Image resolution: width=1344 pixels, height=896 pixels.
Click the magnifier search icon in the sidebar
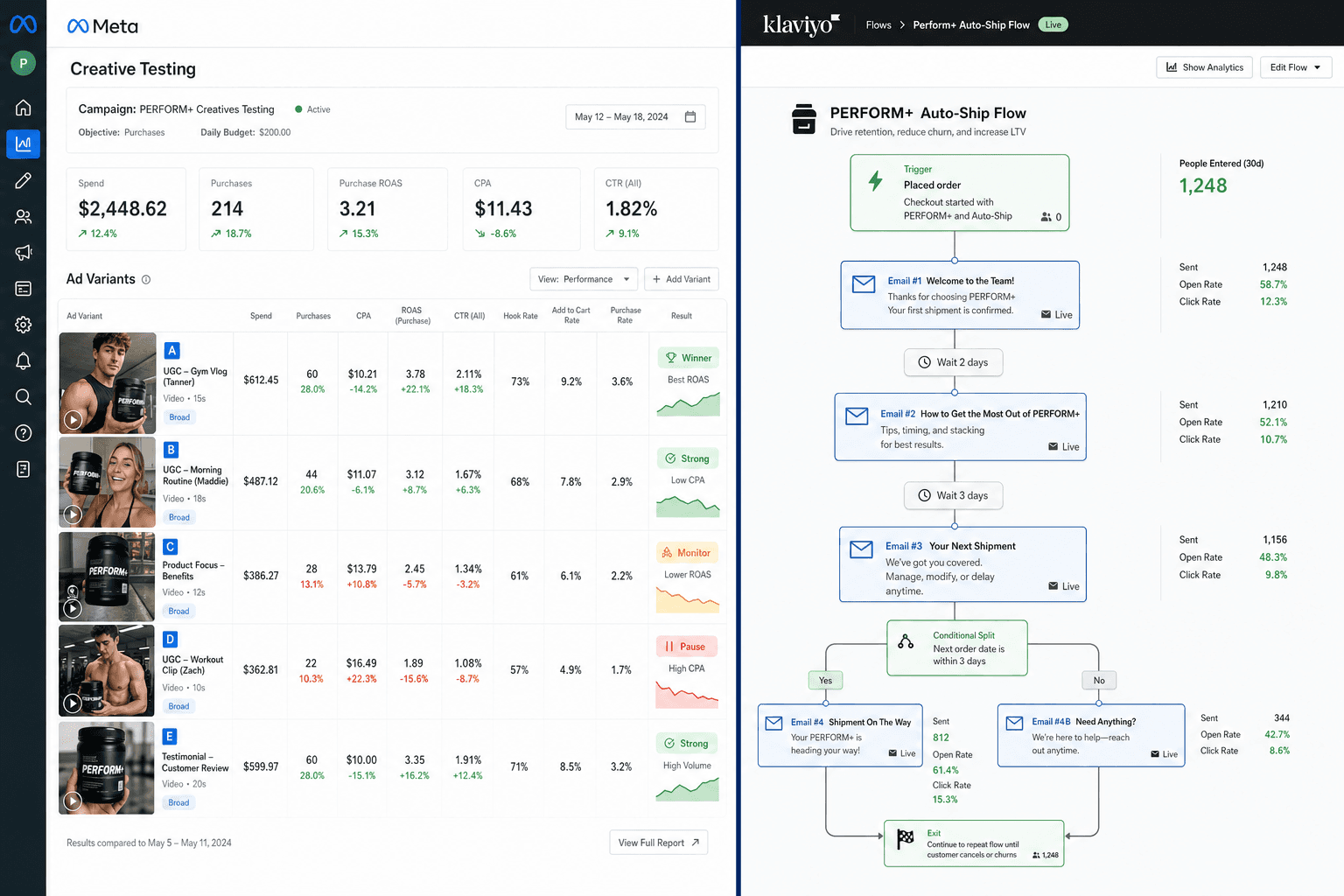coord(24,397)
